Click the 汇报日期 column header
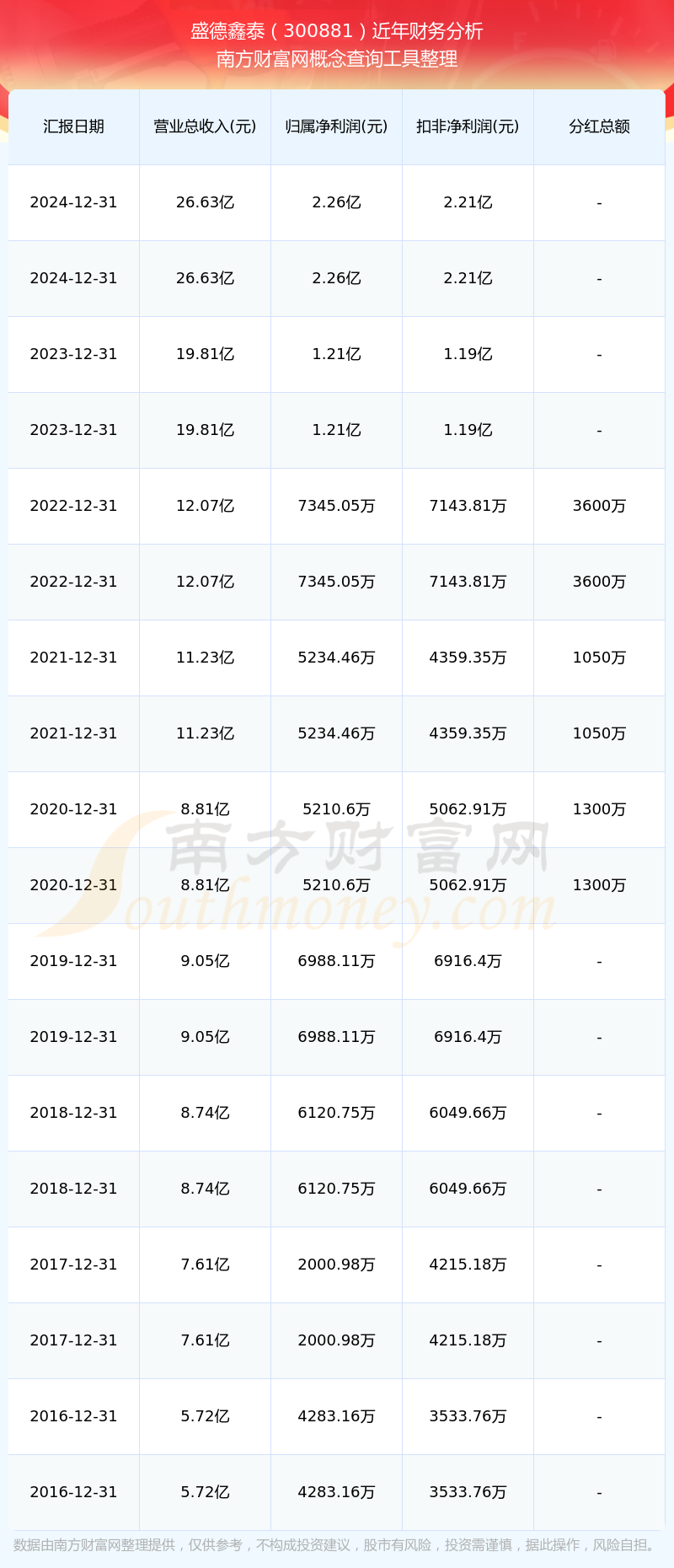This screenshot has width=674, height=1568. coord(73,126)
